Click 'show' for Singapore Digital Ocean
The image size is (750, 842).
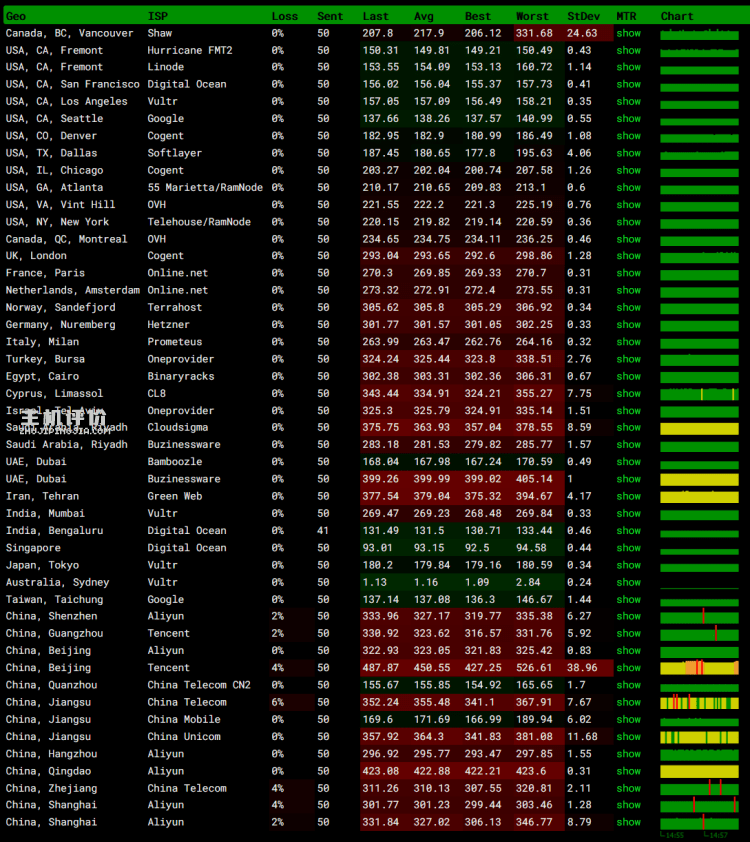pos(628,548)
